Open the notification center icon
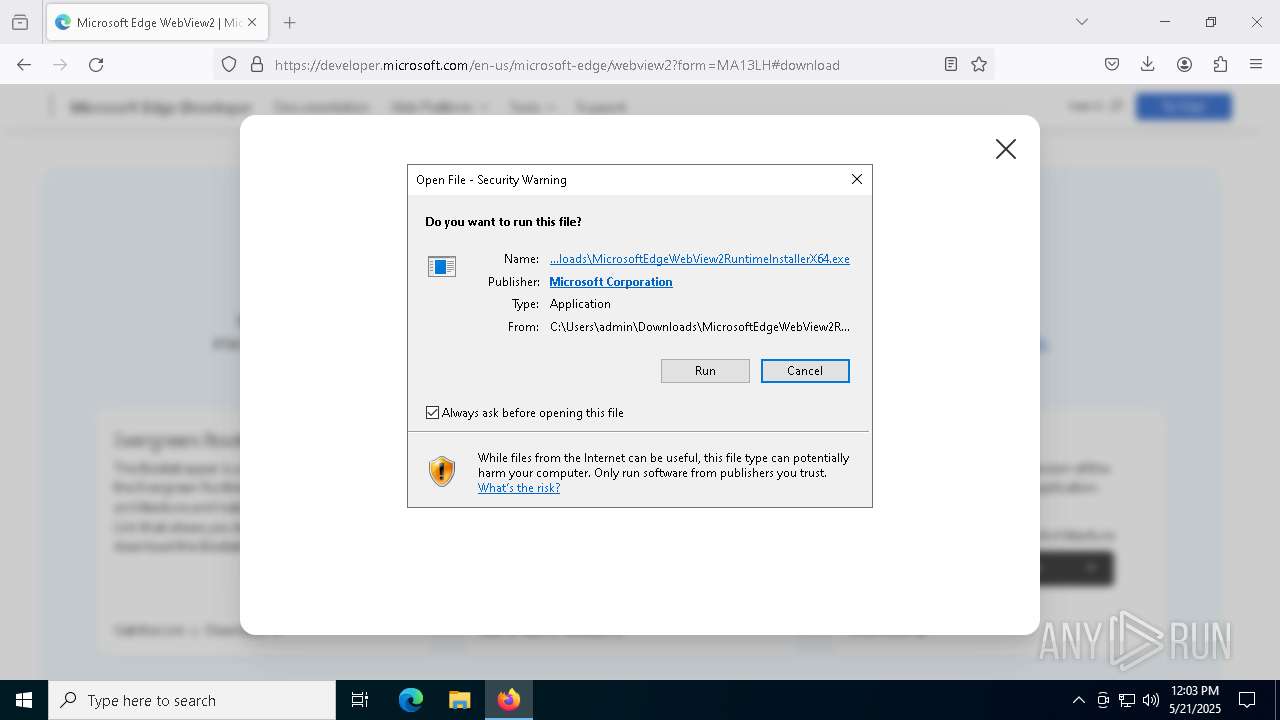This screenshot has height=720, width=1280. coord(1247,700)
